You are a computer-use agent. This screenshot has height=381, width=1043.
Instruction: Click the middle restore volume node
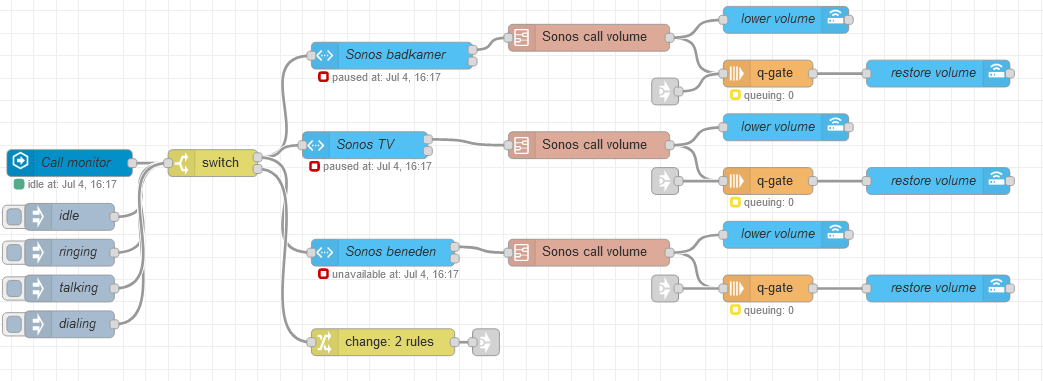coord(937,181)
